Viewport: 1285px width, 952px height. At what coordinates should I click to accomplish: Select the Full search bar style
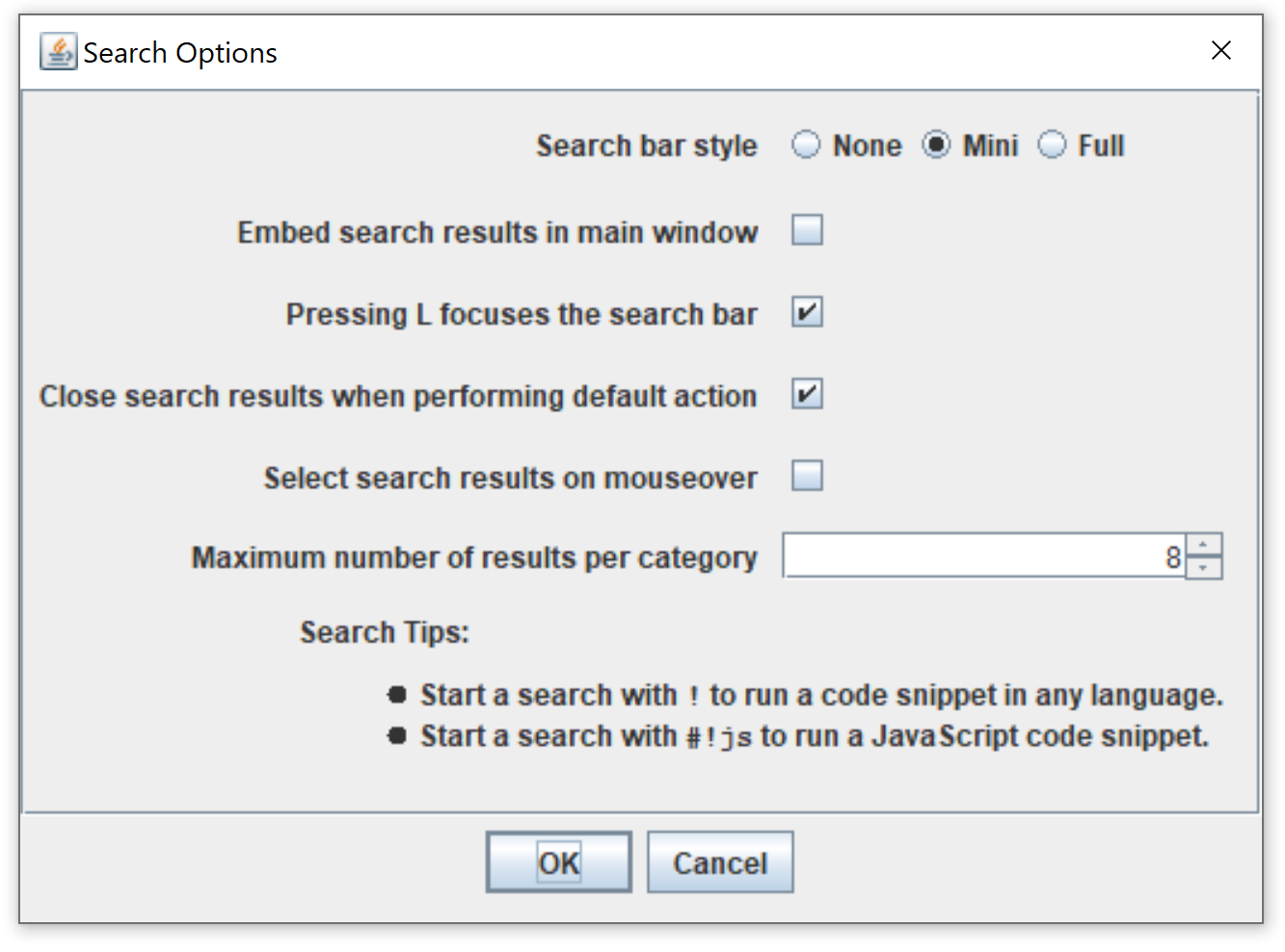click(1052, 145)
